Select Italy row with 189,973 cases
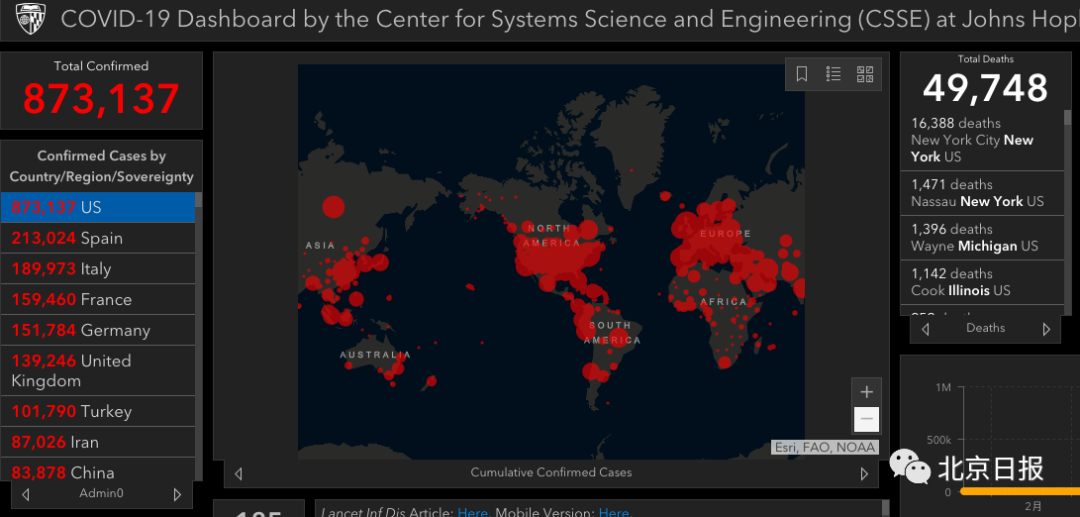Screen dimensions: 1080x517 click(x=98, y=268)
